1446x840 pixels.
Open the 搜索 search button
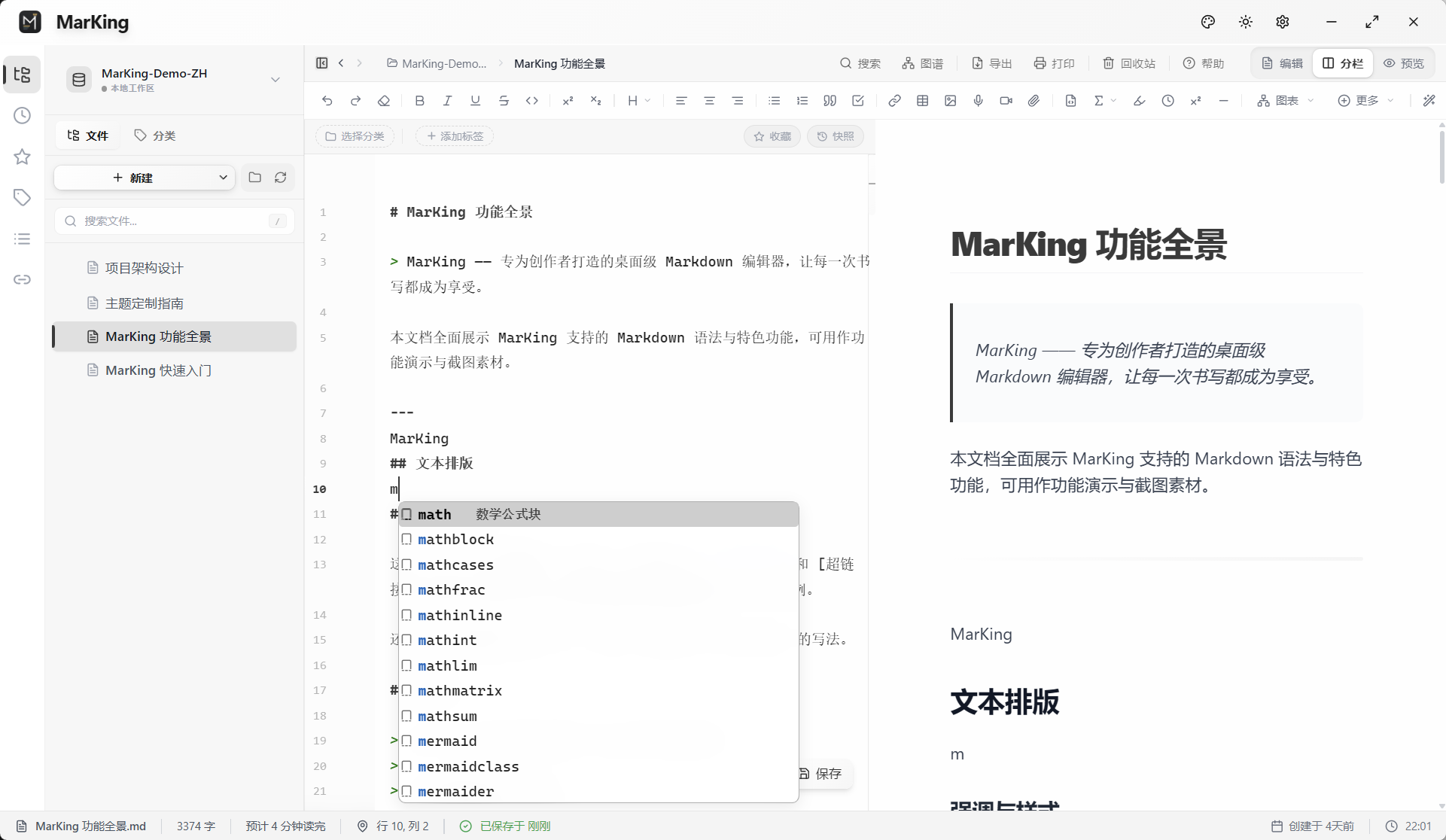coord(860,63)
